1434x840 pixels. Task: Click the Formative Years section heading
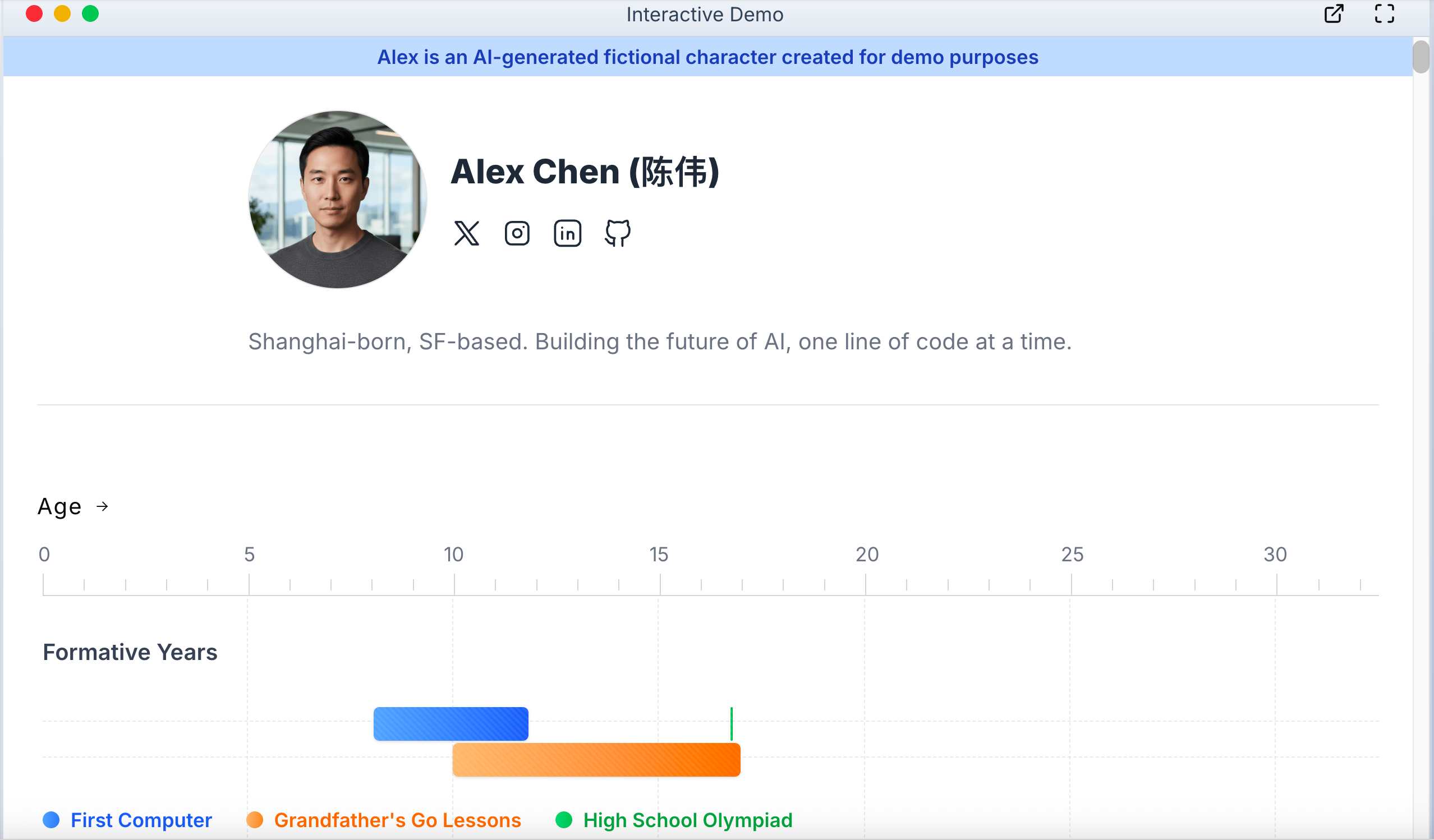130,652
